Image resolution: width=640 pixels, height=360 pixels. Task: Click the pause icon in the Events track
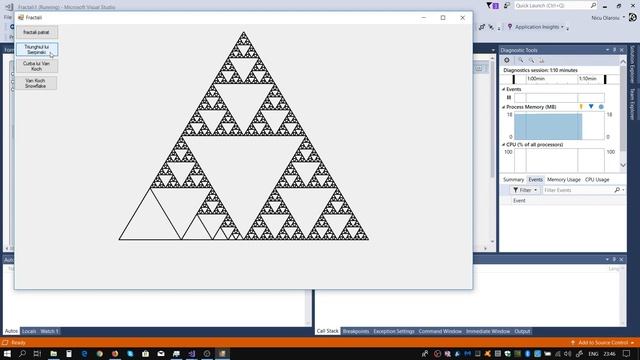[x=509, y=98]
